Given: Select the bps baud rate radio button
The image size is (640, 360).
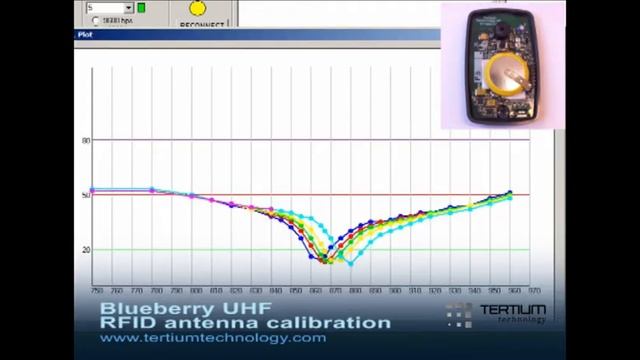Looking at the screenshot, I should (96, 20).
